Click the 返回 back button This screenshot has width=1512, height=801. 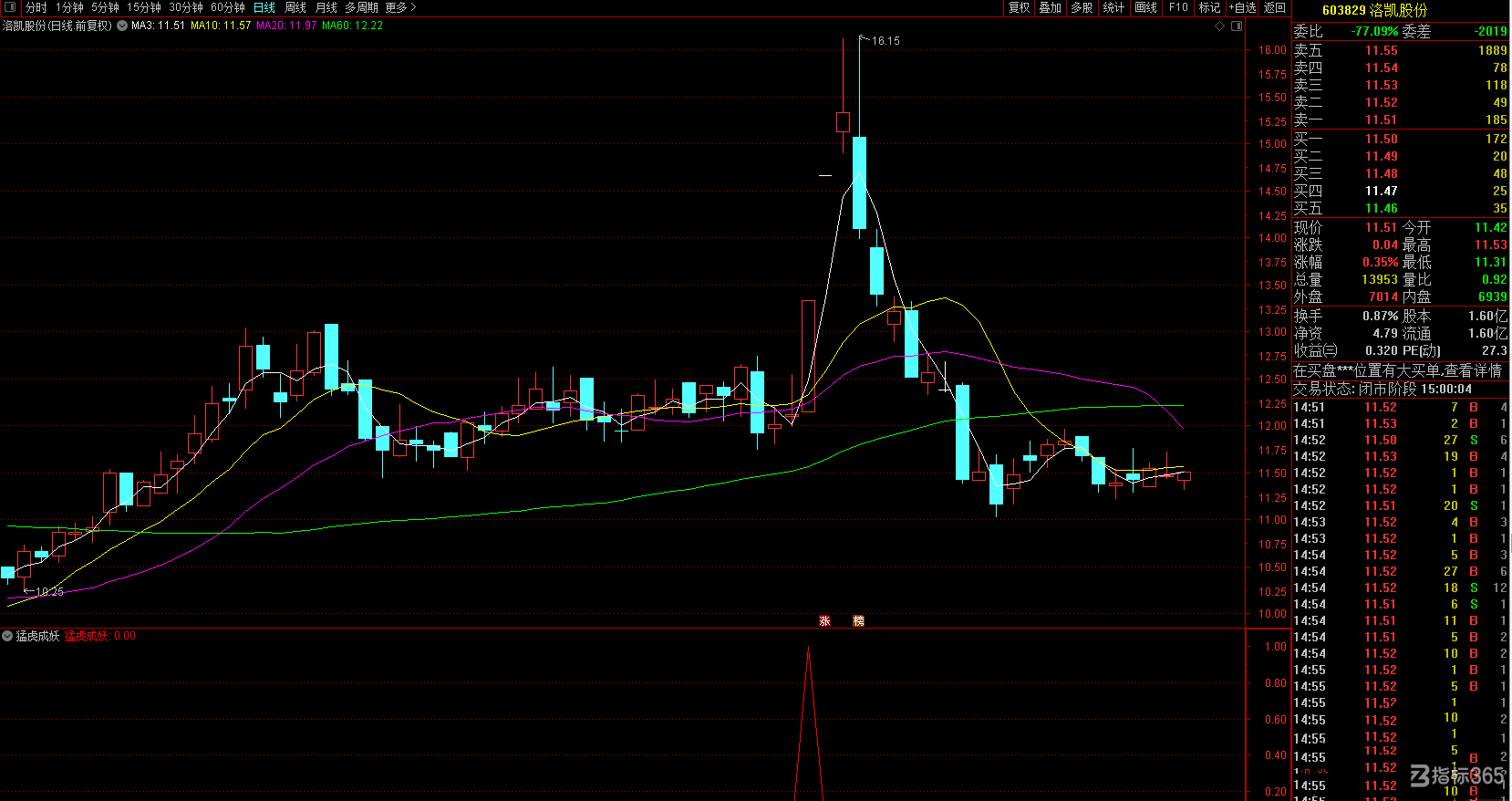1275,7
